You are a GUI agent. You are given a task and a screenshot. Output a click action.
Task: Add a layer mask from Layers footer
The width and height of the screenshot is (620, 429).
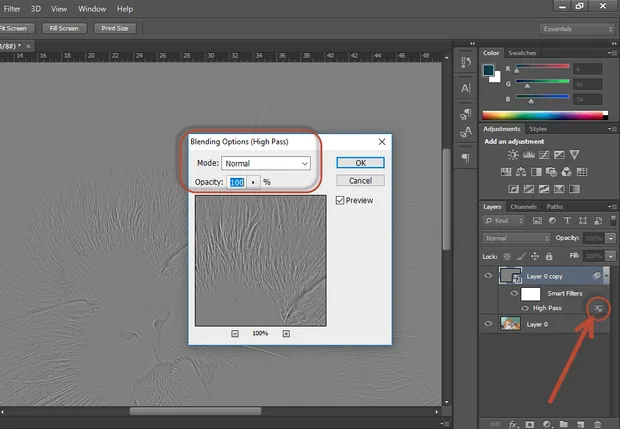pyautogui.click(x=530, y=424)
